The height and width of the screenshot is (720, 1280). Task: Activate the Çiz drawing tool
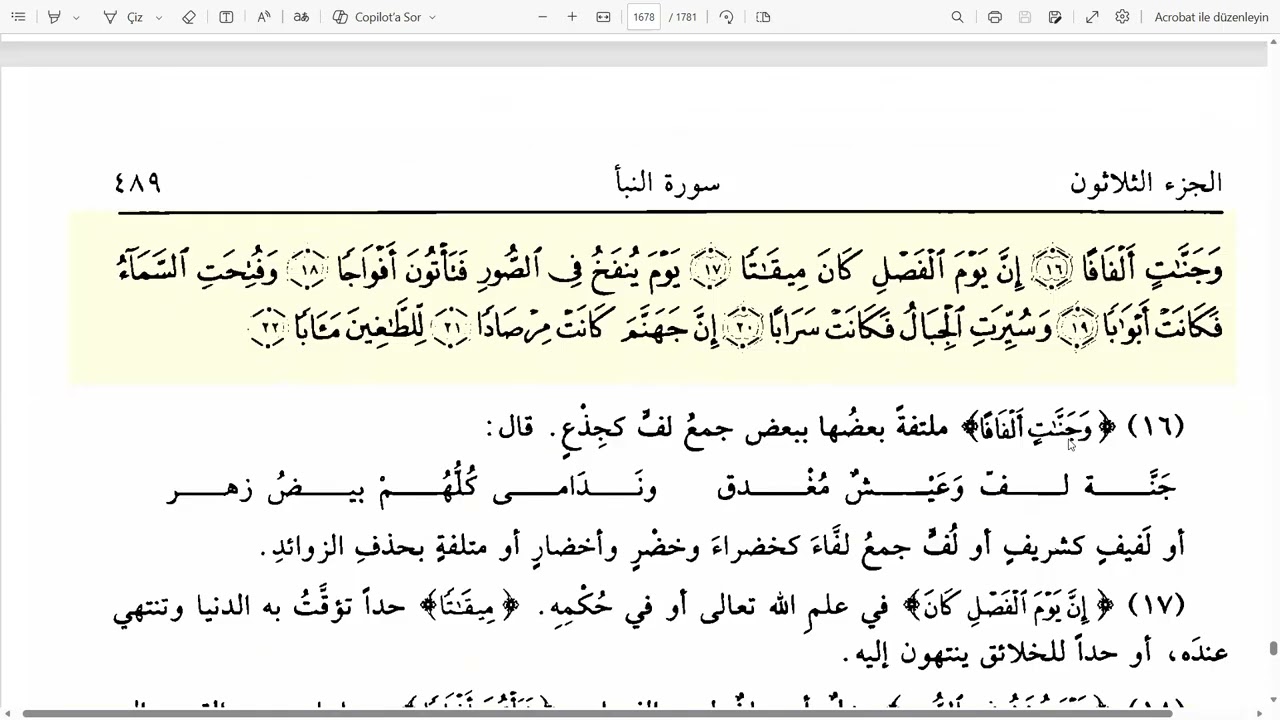point(124,17)
